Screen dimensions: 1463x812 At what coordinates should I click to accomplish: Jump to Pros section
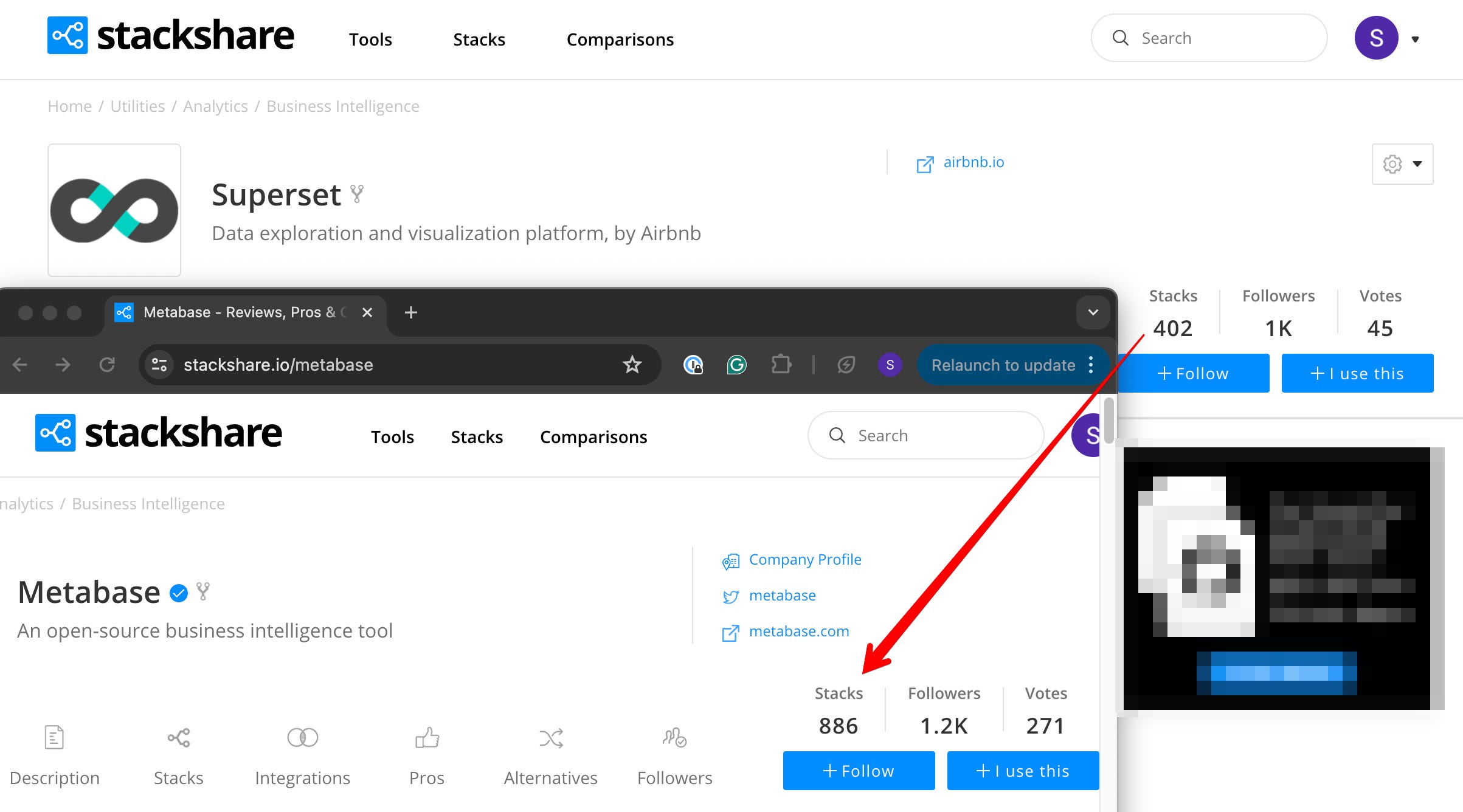point(427,756)
